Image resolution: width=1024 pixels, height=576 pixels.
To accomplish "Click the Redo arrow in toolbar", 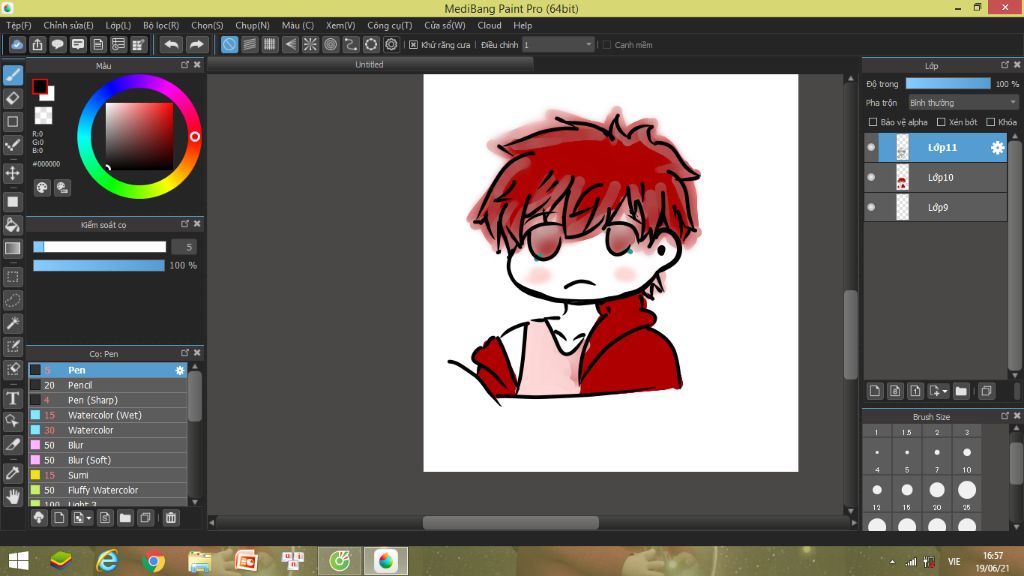I will point(196,44).
